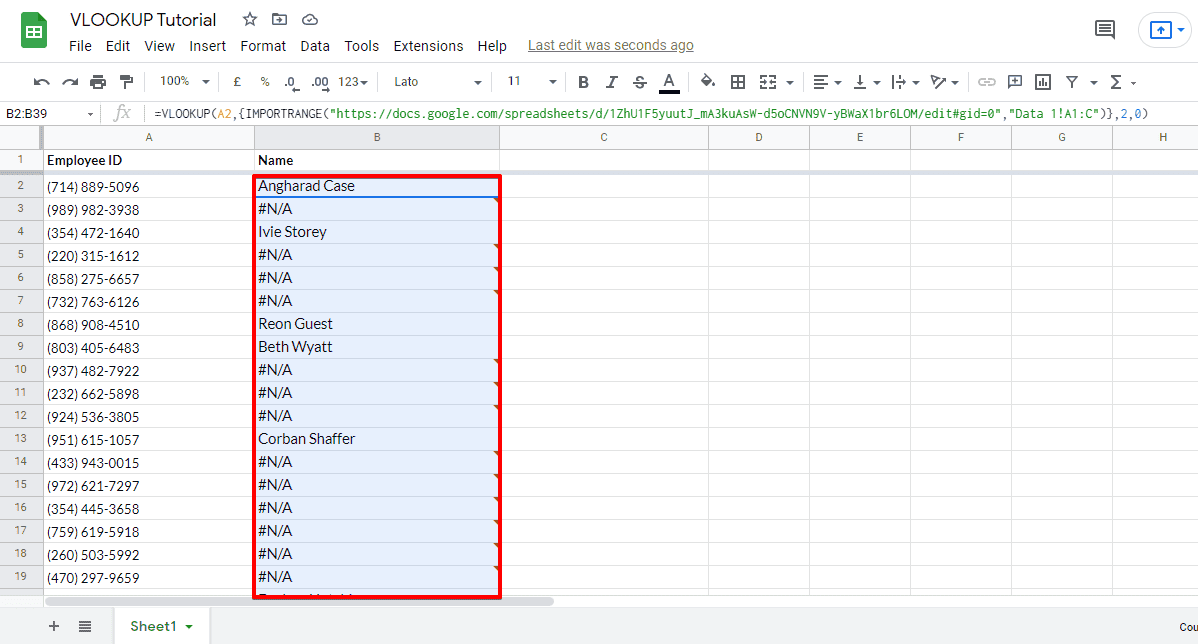Open the fill color picker

(707, 81)
